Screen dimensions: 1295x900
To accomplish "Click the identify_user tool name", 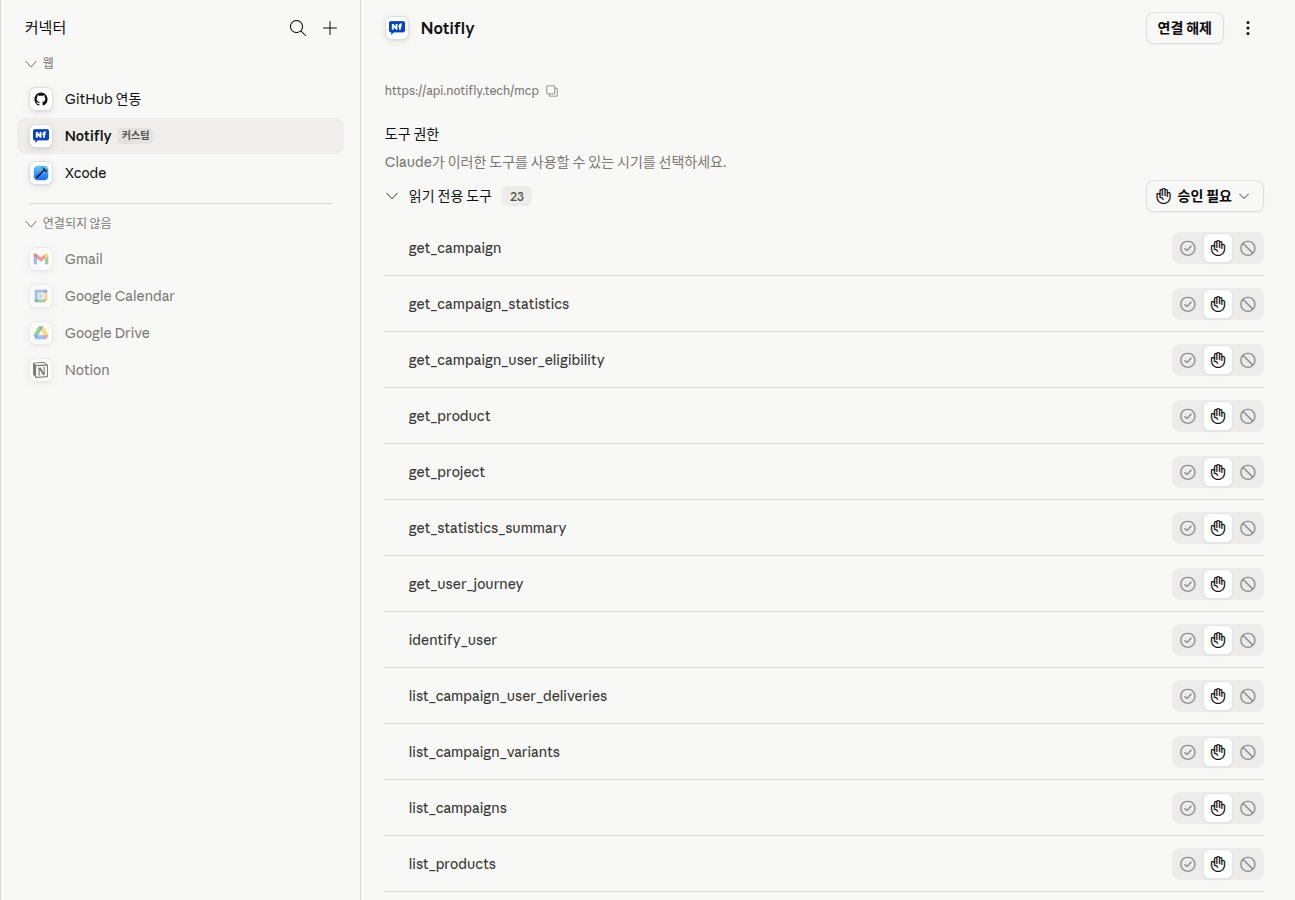I will pos(453,640).
